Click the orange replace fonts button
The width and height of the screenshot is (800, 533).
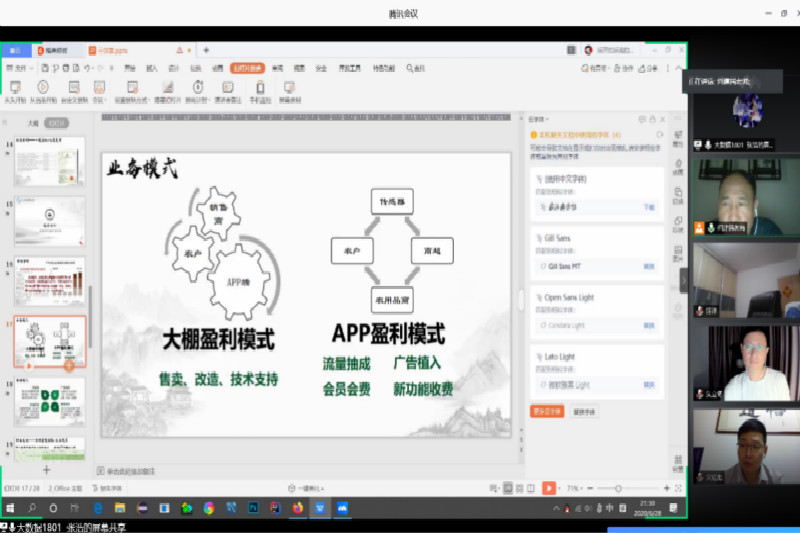tap(547, 410)
